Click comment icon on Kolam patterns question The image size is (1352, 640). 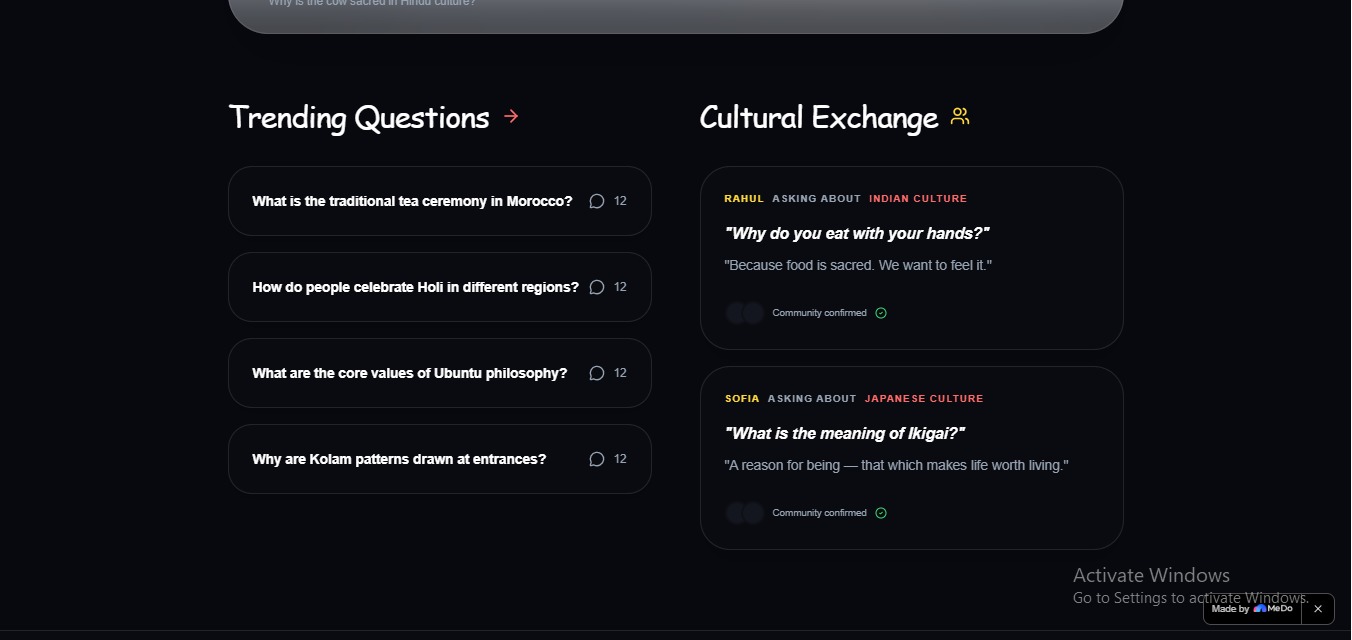point(597,459)
